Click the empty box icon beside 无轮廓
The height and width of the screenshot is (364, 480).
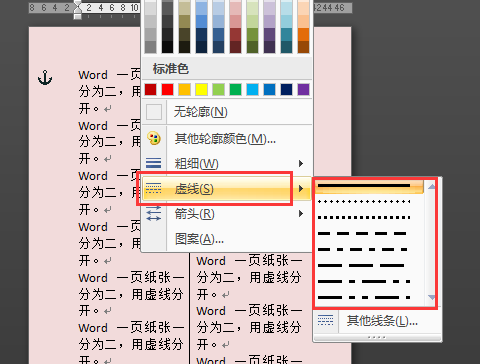[x=154, y=112]
